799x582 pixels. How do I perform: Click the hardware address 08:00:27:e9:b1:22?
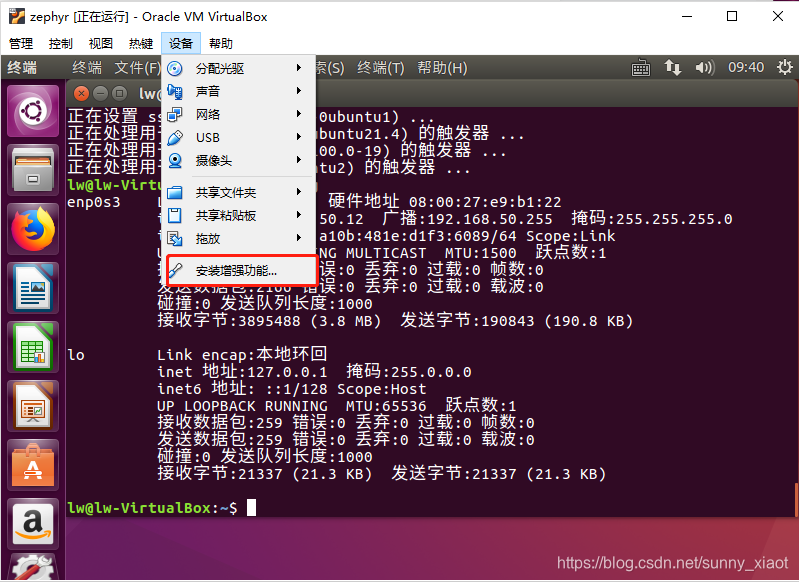[485, 202]
